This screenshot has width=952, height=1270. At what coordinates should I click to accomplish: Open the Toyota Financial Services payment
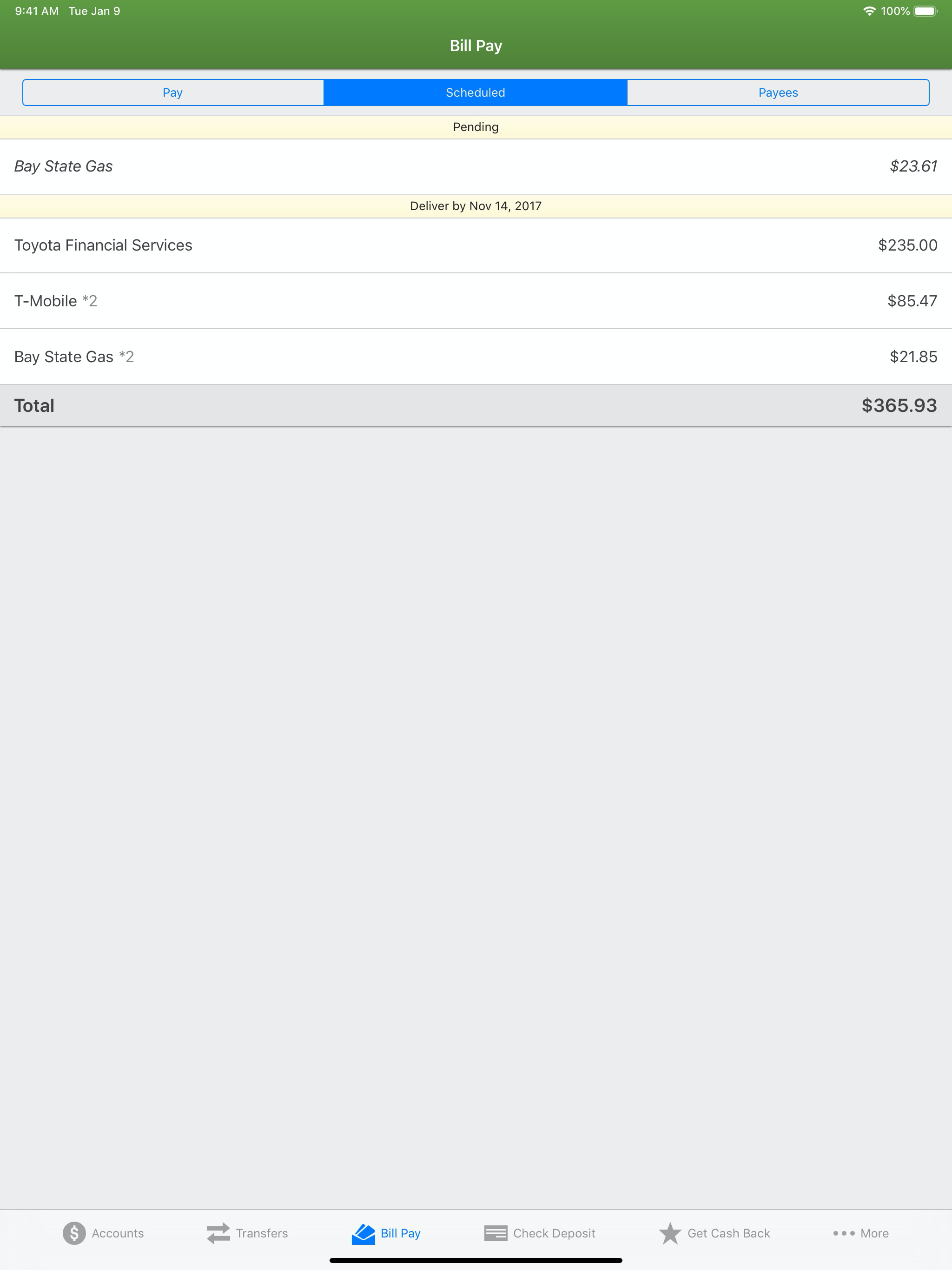[476, 245]
